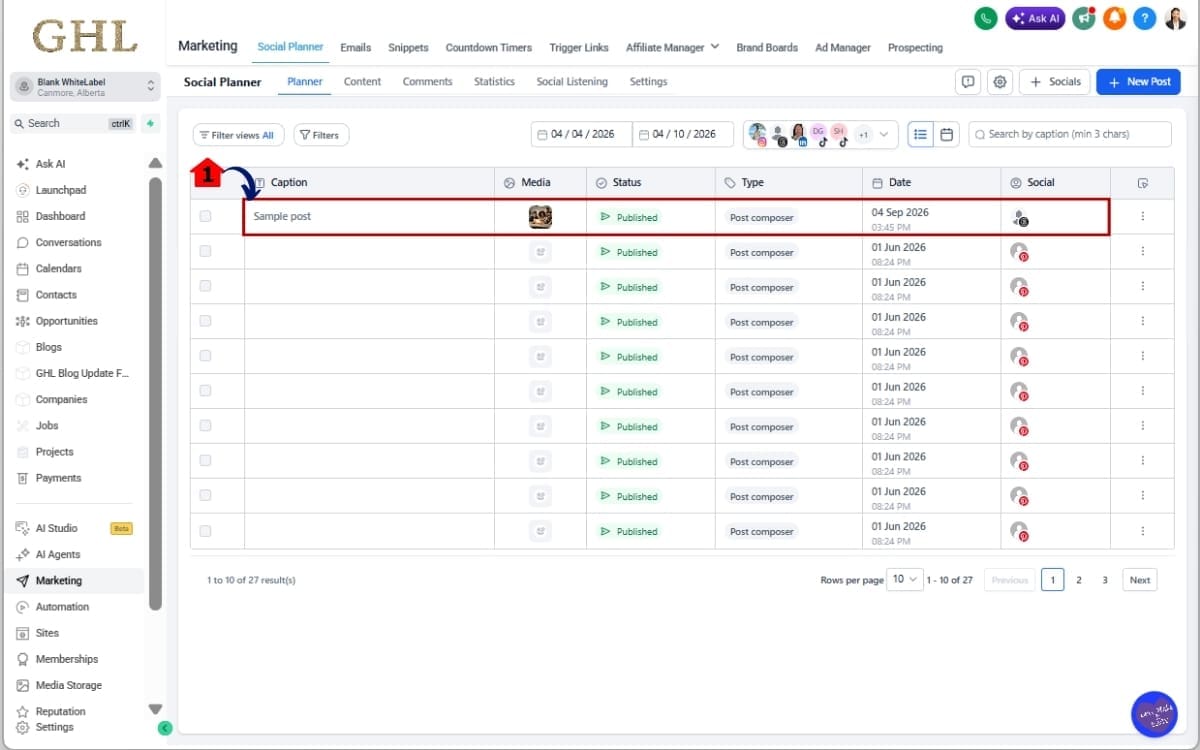
Task: Open Opportunities in the sidebar
Action: [x=66, y=321]
